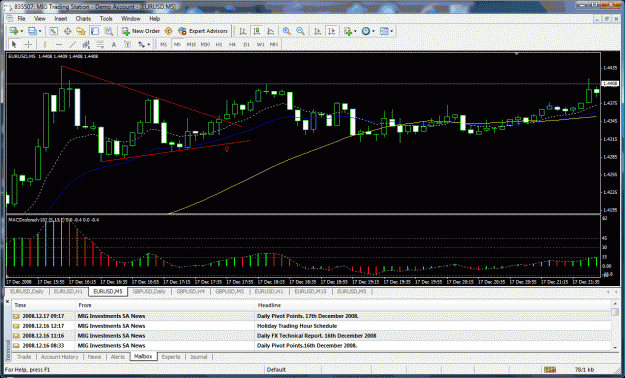Switch to the EURUSD,Daily chart tab
The height and width of the screenshot is (378, 625).
tap(28, 291)
